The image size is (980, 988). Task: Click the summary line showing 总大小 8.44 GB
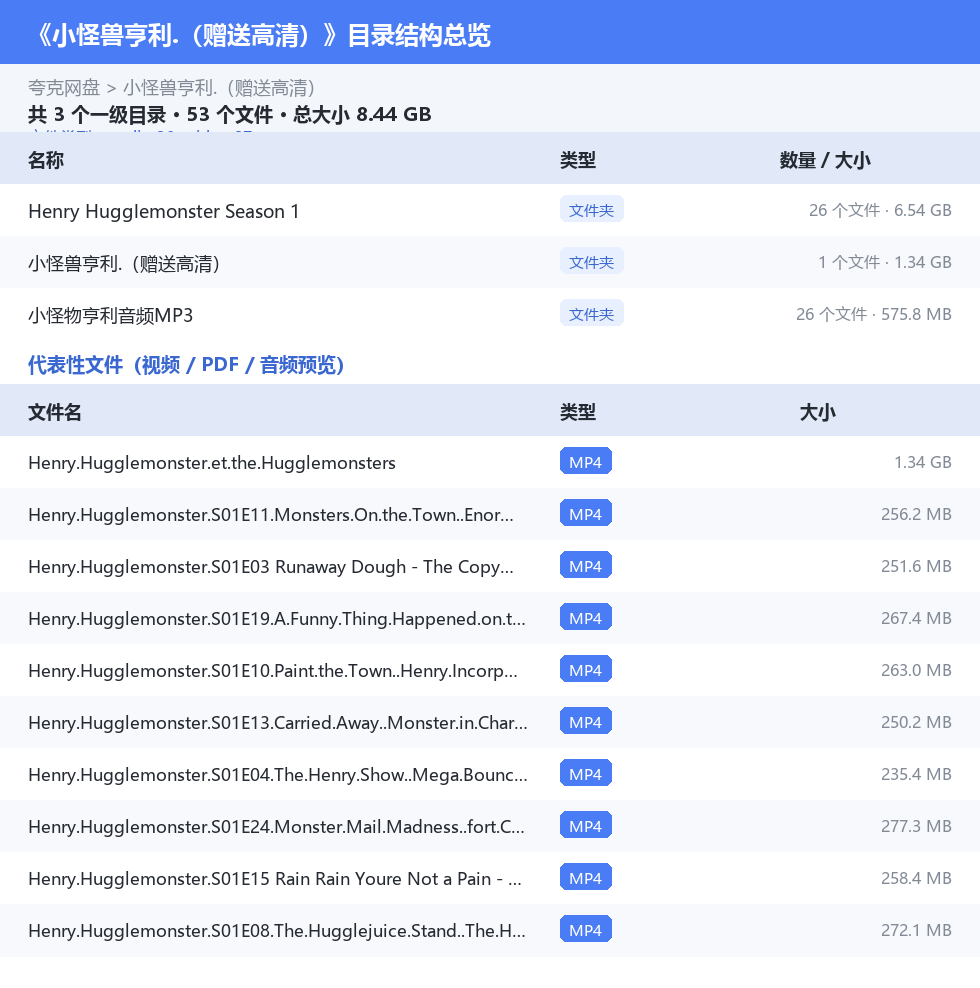(229, 115)
